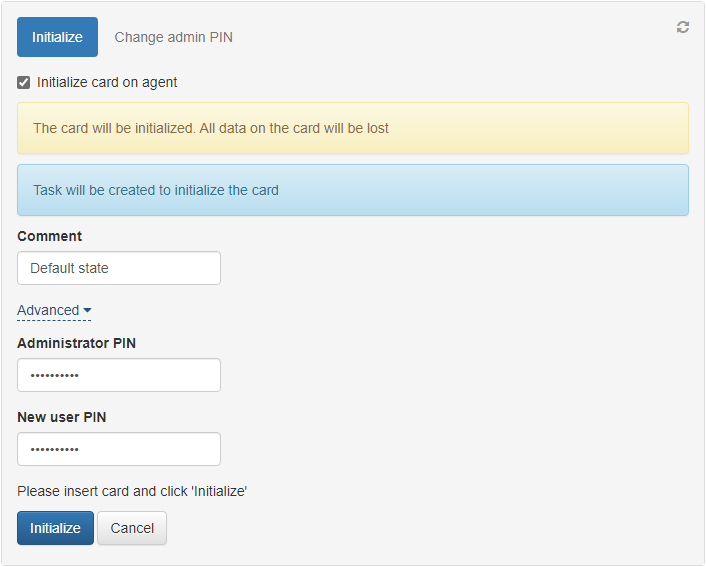Select the New user PIN field
This screenshot has width=706, height=567.
point(119,449)
